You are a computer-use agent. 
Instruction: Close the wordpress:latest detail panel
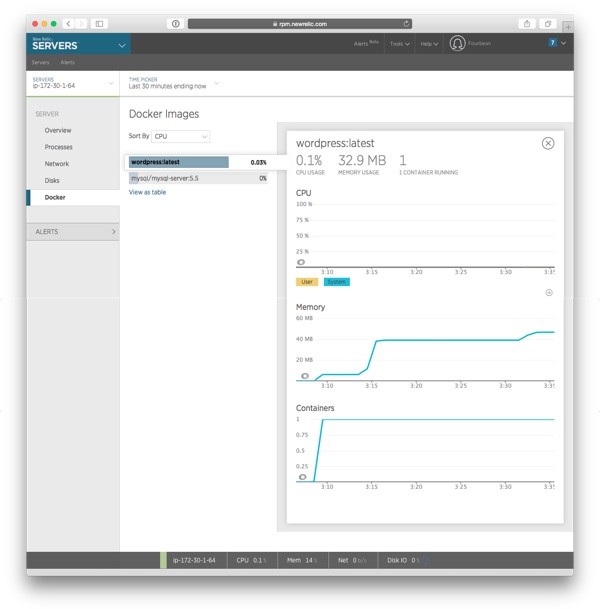click(548, 143)
